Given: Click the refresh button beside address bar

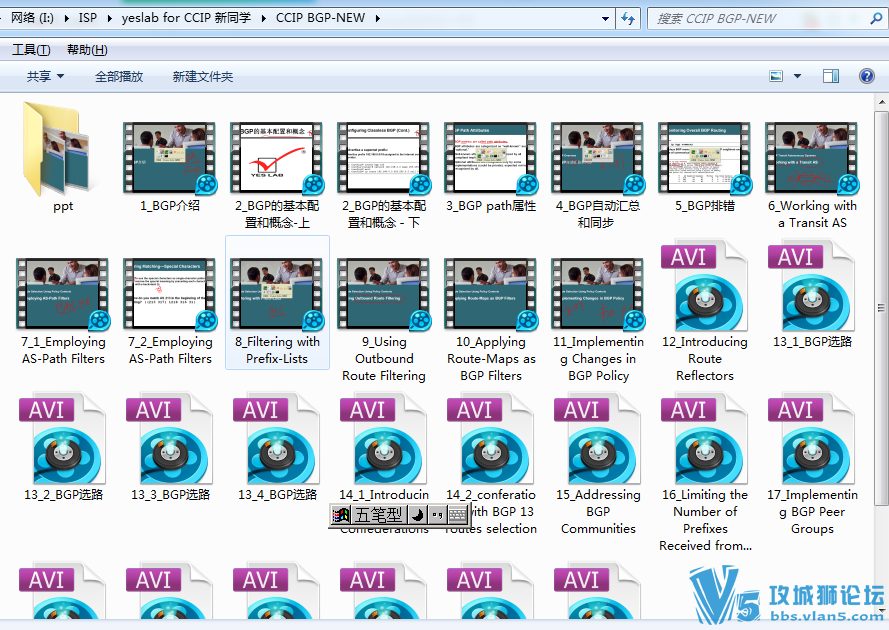Looking at the screenshot, I should [628, 19].
